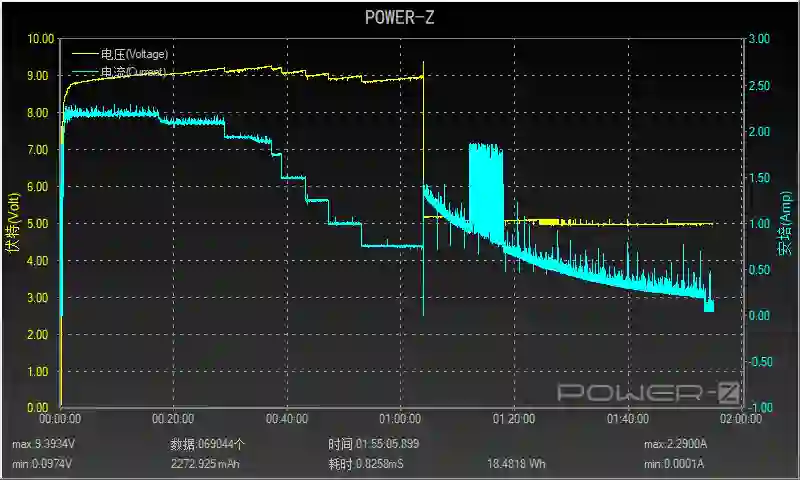Click the -1.00 current axis label
This screenshot has width=800, height=480.
tap(759, 408)
